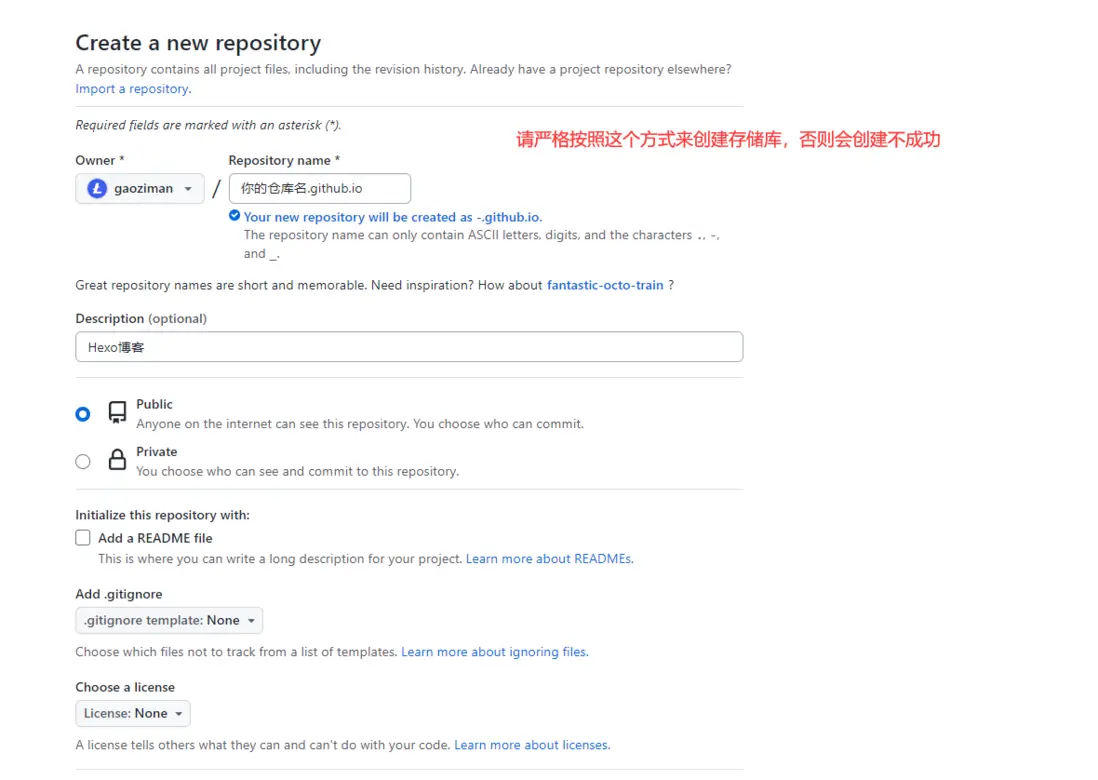Use the fantastic-octo-train name suggestion
Viewport: 1098px width, 780px height.
(605, 285)
